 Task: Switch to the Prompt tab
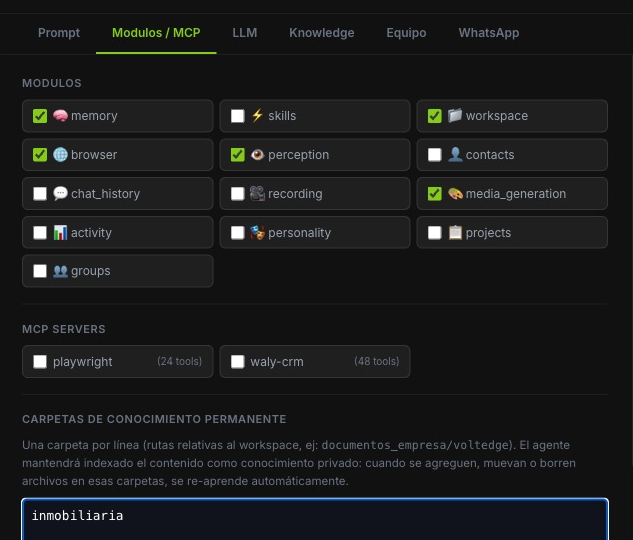[x=59, y=33]
